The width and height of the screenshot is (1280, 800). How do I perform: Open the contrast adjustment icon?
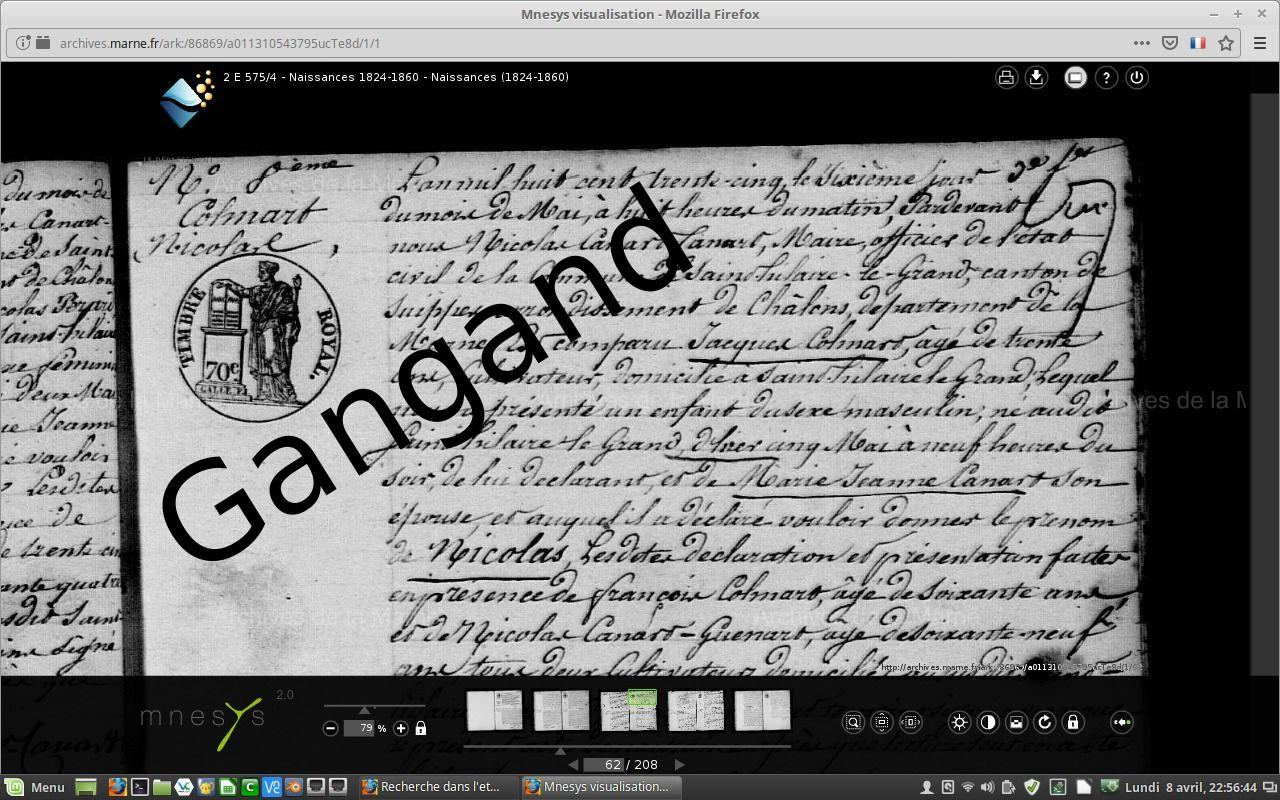(x=988, y=722)
